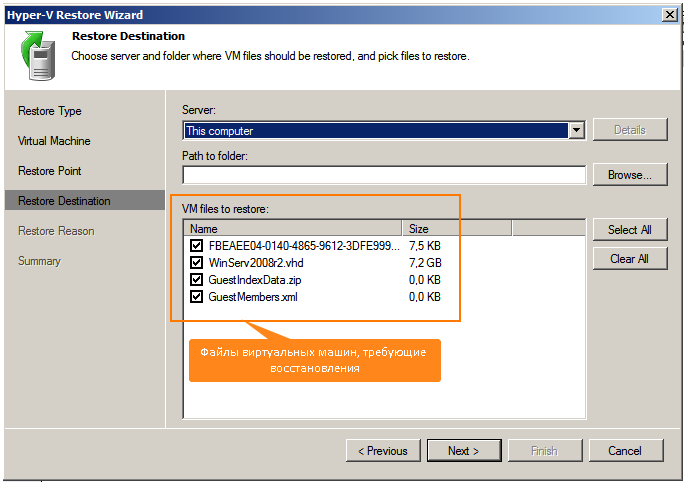686x484 pixels.
Task: Click the Next > button
Action: click(463, 451)
